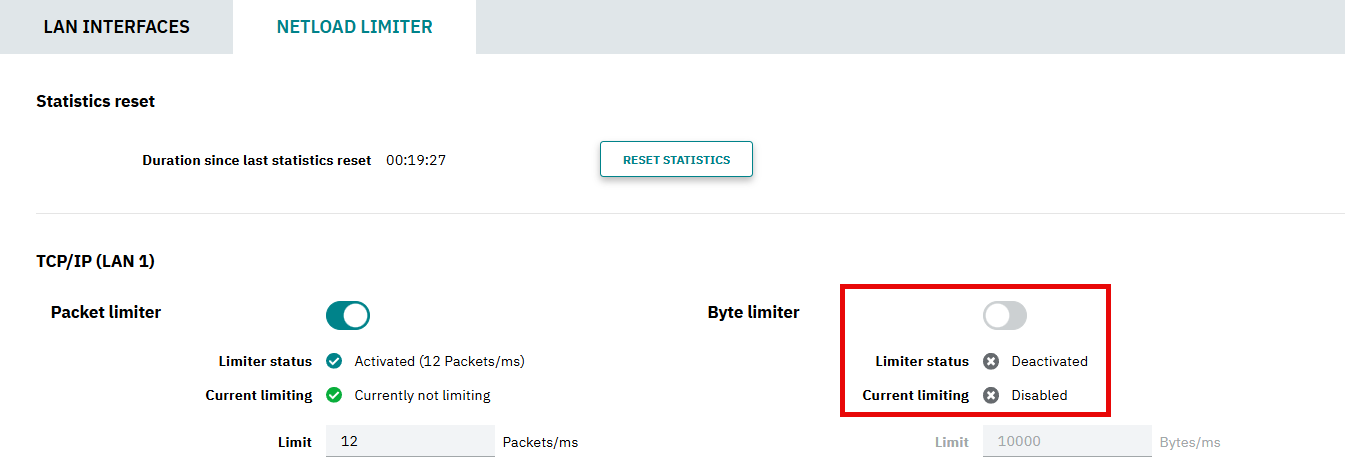This screenshot has height=469, width=1345.
Task: Click the Statistics reset heading
Action: (x=95, y=101)
